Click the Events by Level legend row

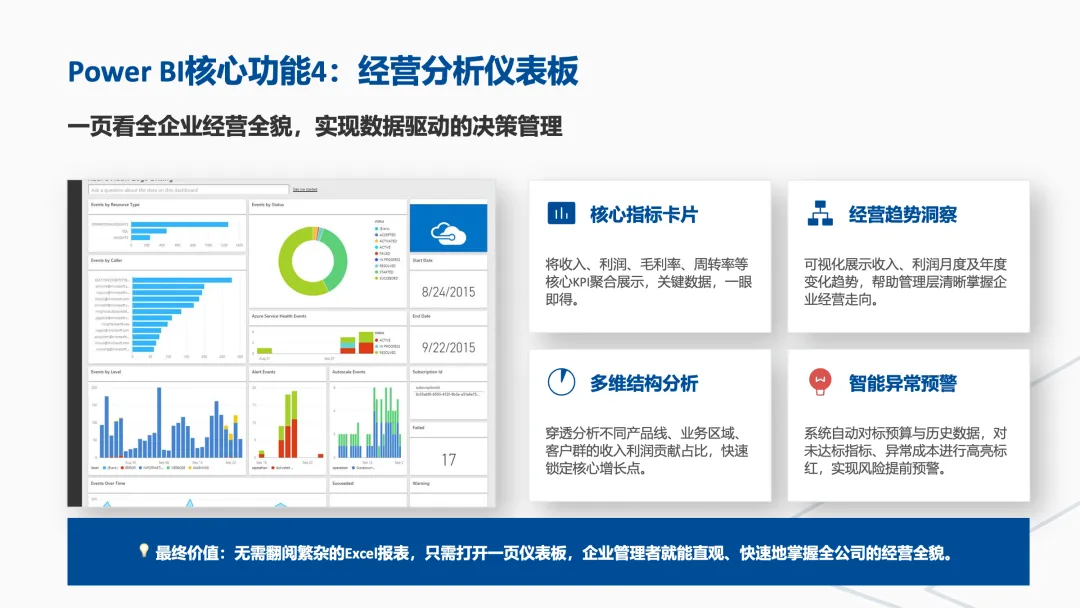click(x=150, y=468)
